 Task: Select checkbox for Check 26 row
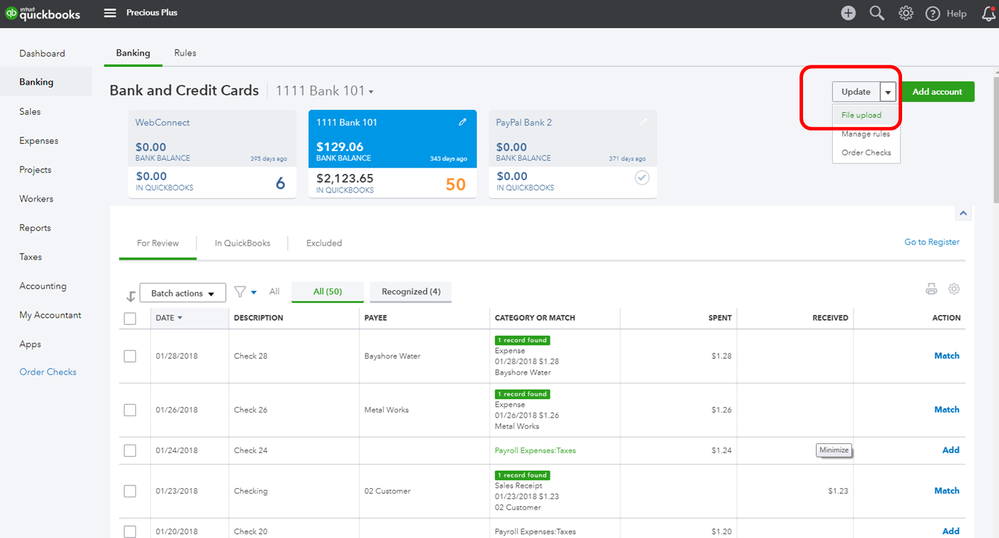(x=130, y=410)
